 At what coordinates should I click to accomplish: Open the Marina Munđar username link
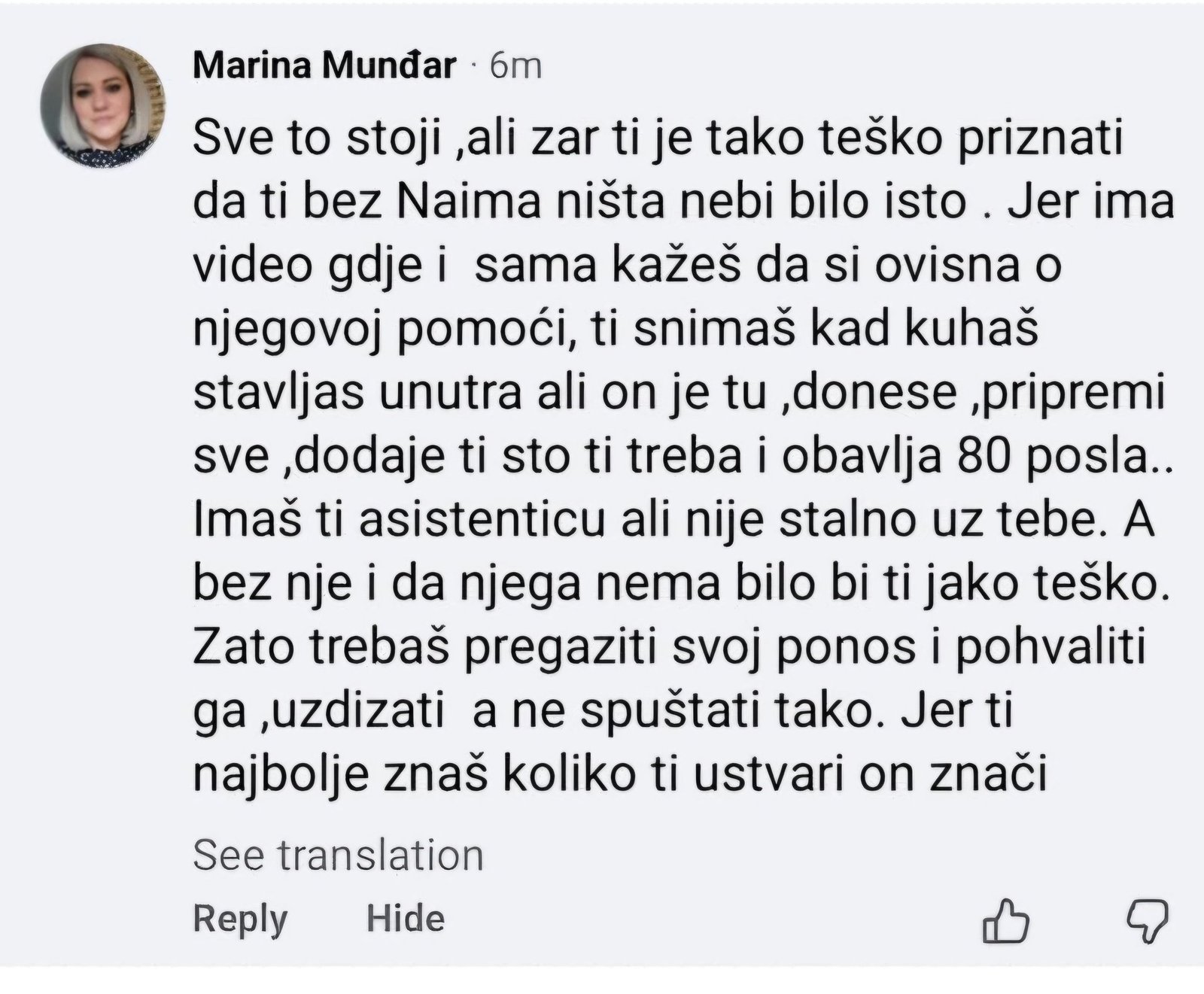pyautogui.click(x=324, y=66)
